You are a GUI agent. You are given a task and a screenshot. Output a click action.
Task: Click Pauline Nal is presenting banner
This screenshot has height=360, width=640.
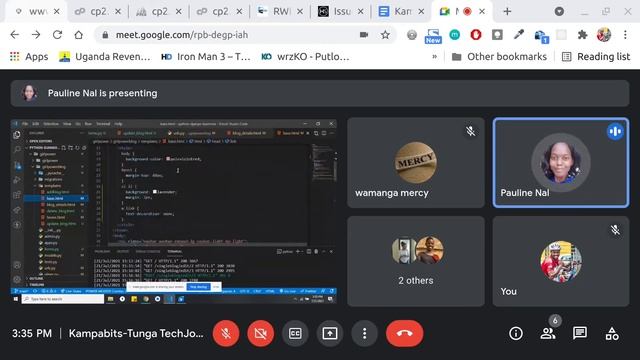pyautogui.click(x=320, y=93)
